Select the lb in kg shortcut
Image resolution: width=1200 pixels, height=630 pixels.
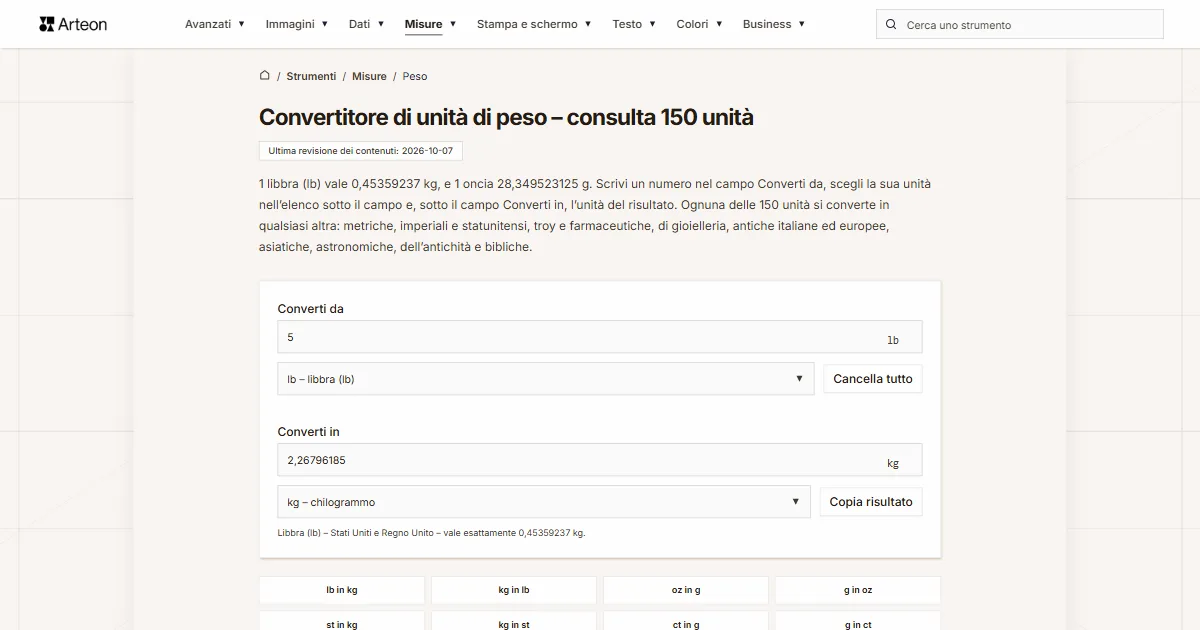[342, 590]
